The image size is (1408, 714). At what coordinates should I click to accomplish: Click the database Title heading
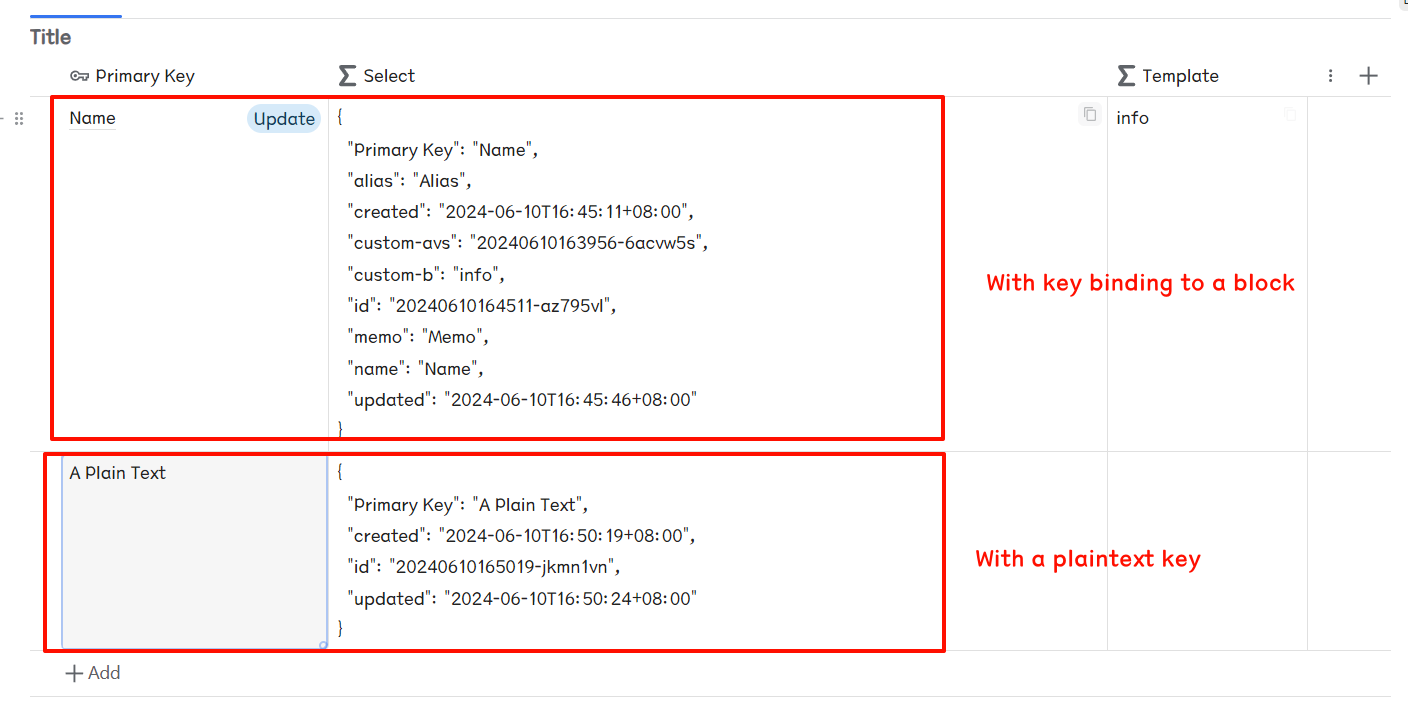coord(50,37)
